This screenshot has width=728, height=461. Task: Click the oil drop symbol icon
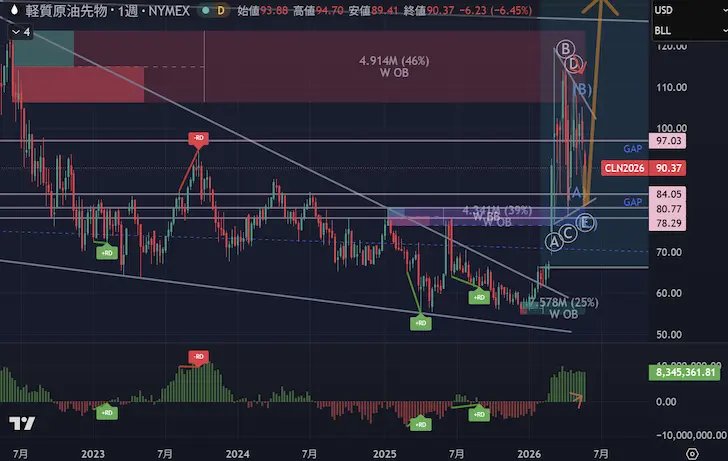tap(14, 10)
